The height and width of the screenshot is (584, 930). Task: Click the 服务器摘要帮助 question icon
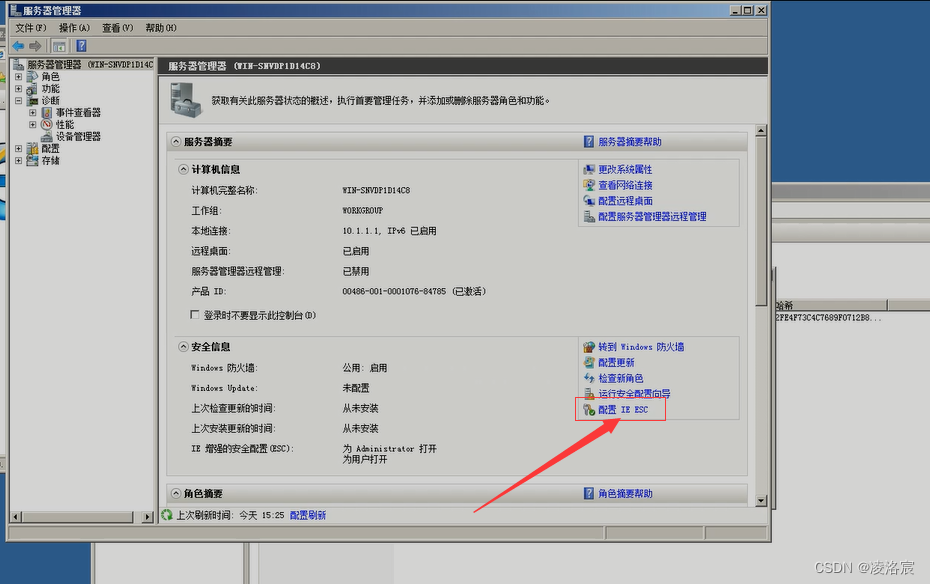(589, 142)
